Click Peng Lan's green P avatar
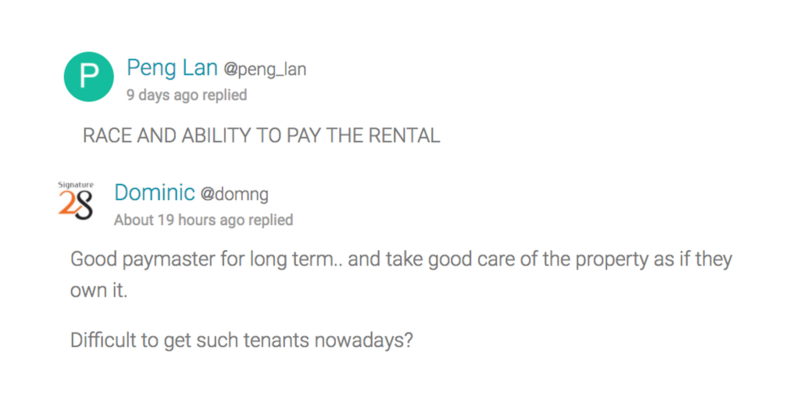Viewport: 800px width, 400px height. coord(89,77)
